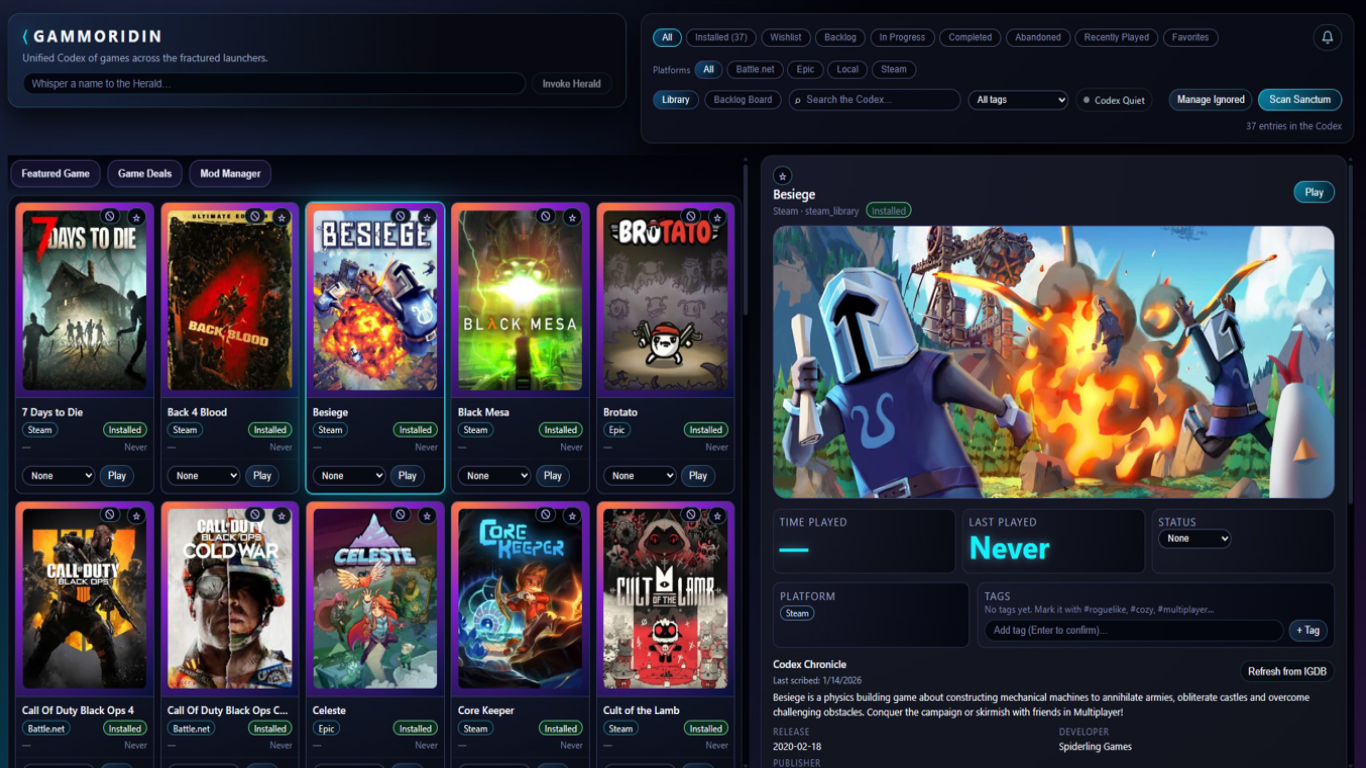This screenshot has height=768, width=1366.
Task: Ignore Back 4 Blood using the ban icon
Action: (x=255, y=216)
